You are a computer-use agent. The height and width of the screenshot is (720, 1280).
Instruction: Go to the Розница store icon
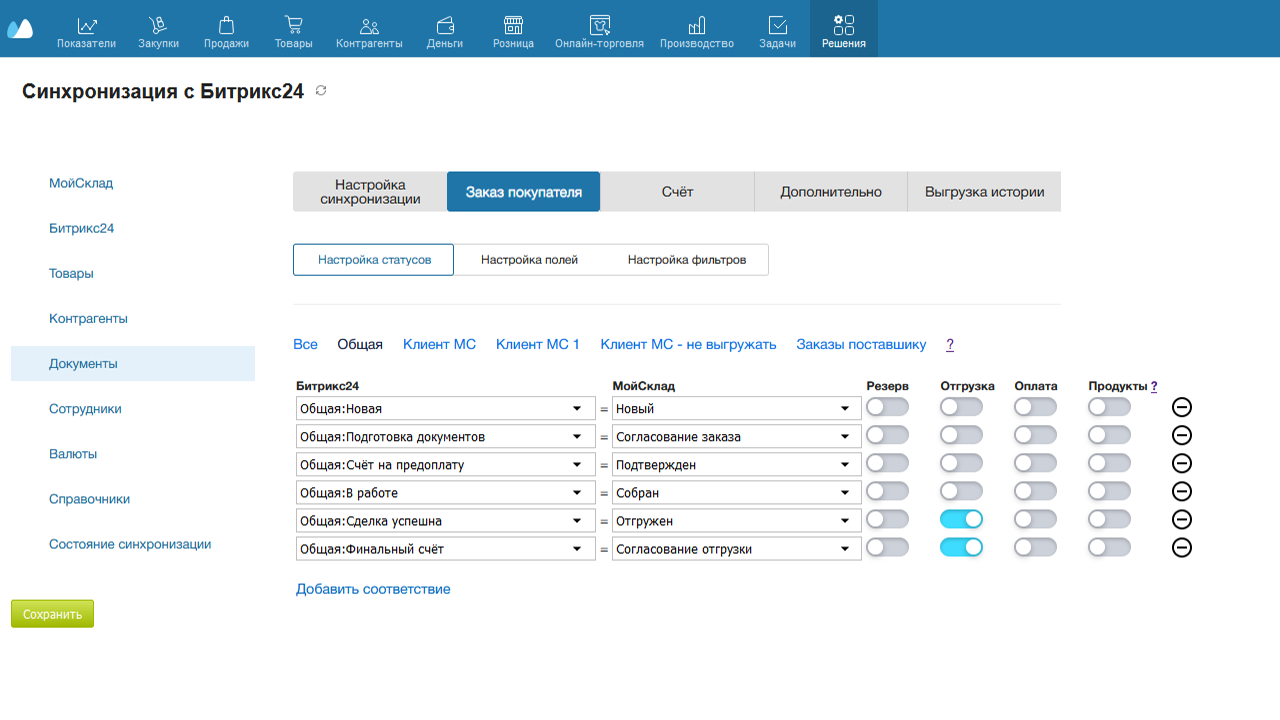pyautogui.click(x=513, y=25)
